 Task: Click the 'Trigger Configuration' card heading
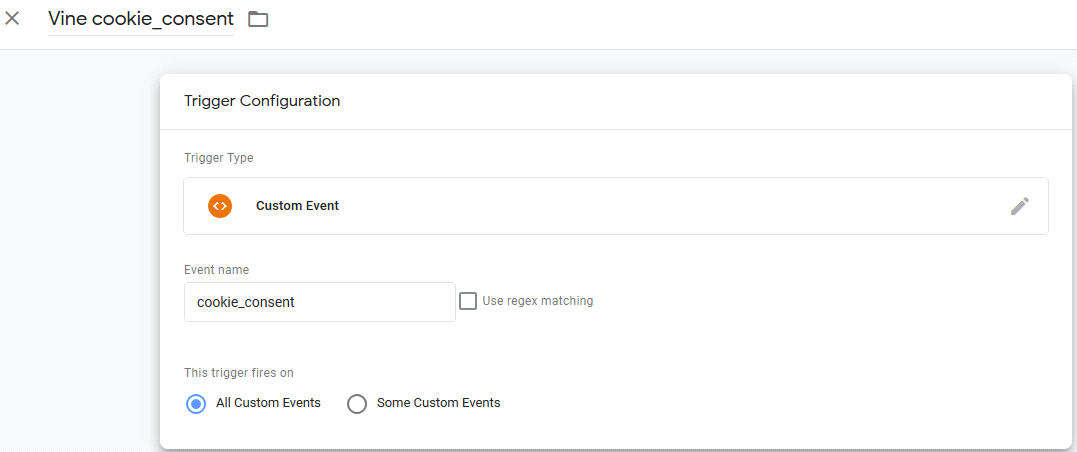click(262, 101)
